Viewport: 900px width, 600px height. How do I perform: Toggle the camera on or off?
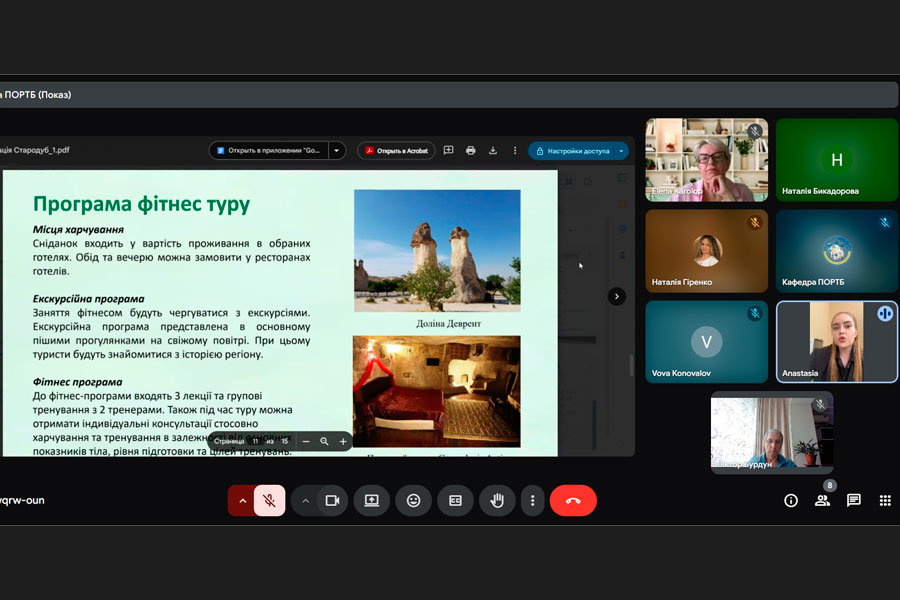click(x=332, y=500)
